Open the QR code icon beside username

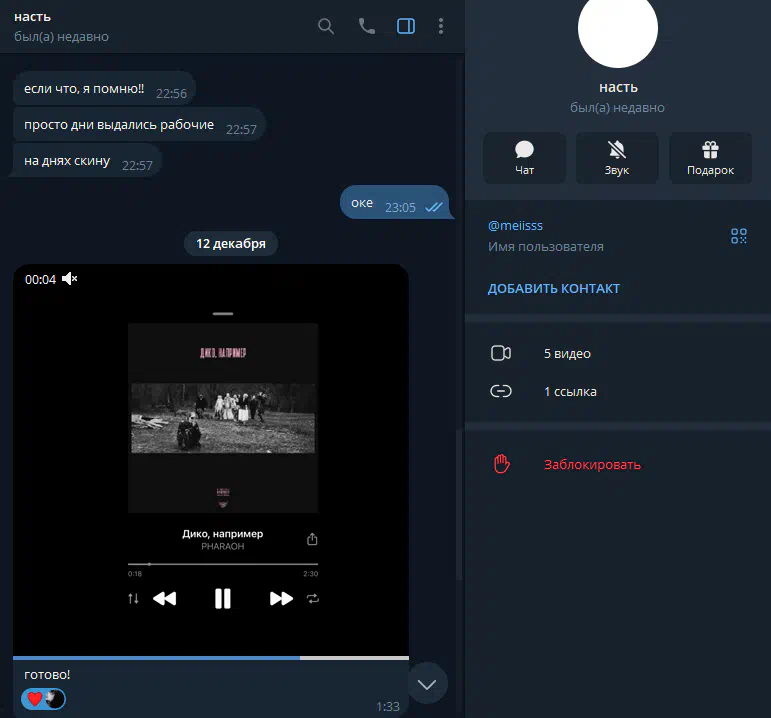739,236
